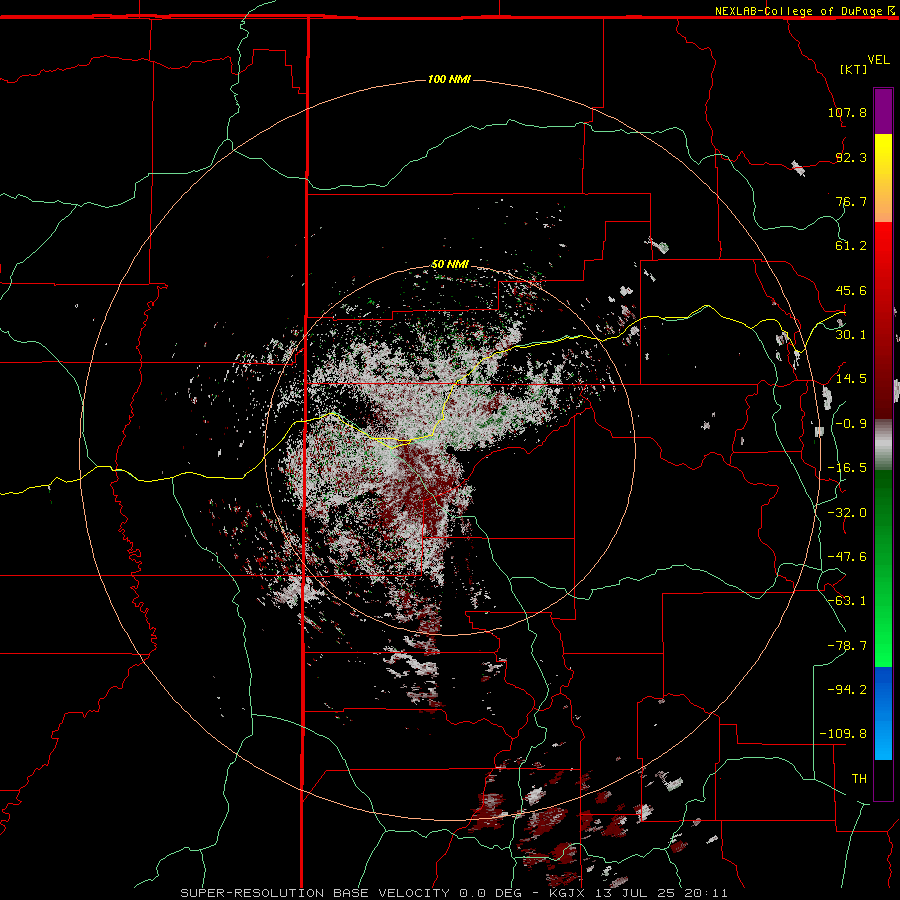Viewport: 900px width, 900px height.
Task: Pick the dark TH segment of the velocity bar
Action: (x=883, y=779)
